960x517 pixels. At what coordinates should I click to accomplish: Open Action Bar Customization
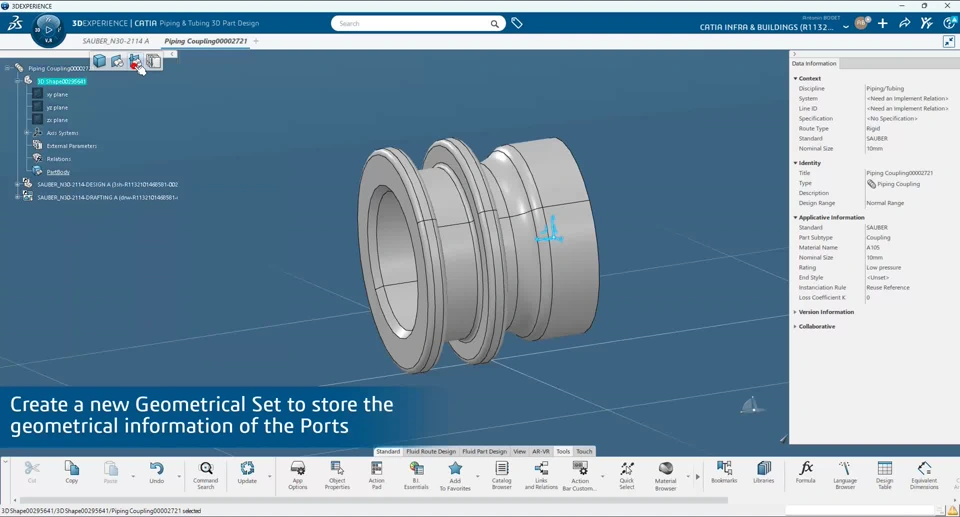580,475
